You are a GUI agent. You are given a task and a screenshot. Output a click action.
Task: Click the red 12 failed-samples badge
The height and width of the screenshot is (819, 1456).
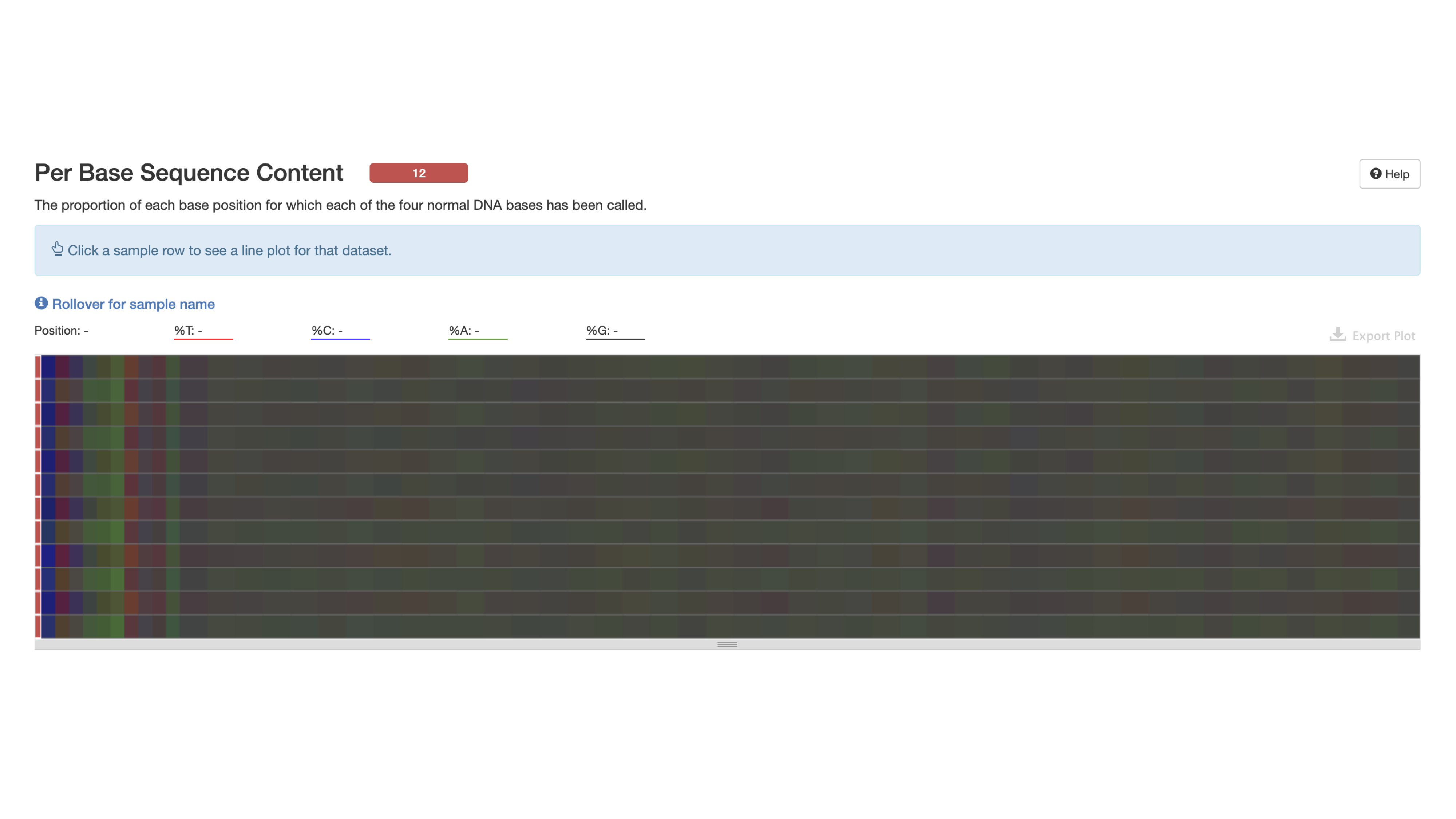[x=418, y=173]
